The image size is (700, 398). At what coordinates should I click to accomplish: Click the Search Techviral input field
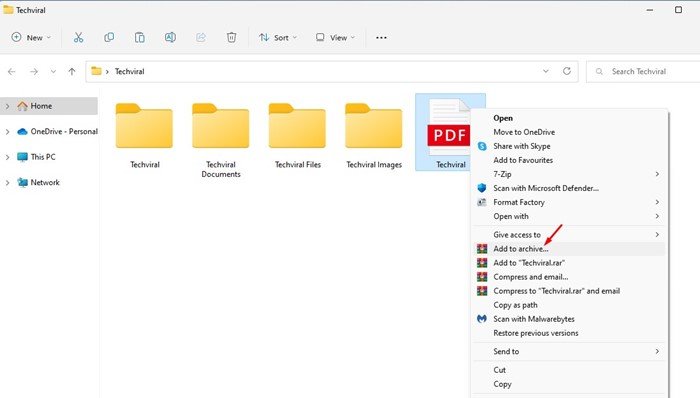[x=644, y=71]
